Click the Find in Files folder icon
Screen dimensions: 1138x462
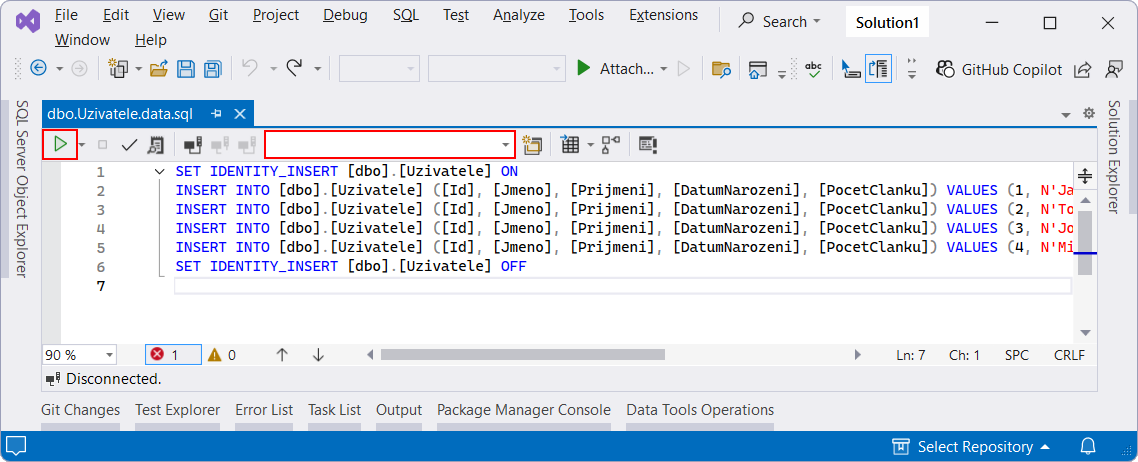721,69
